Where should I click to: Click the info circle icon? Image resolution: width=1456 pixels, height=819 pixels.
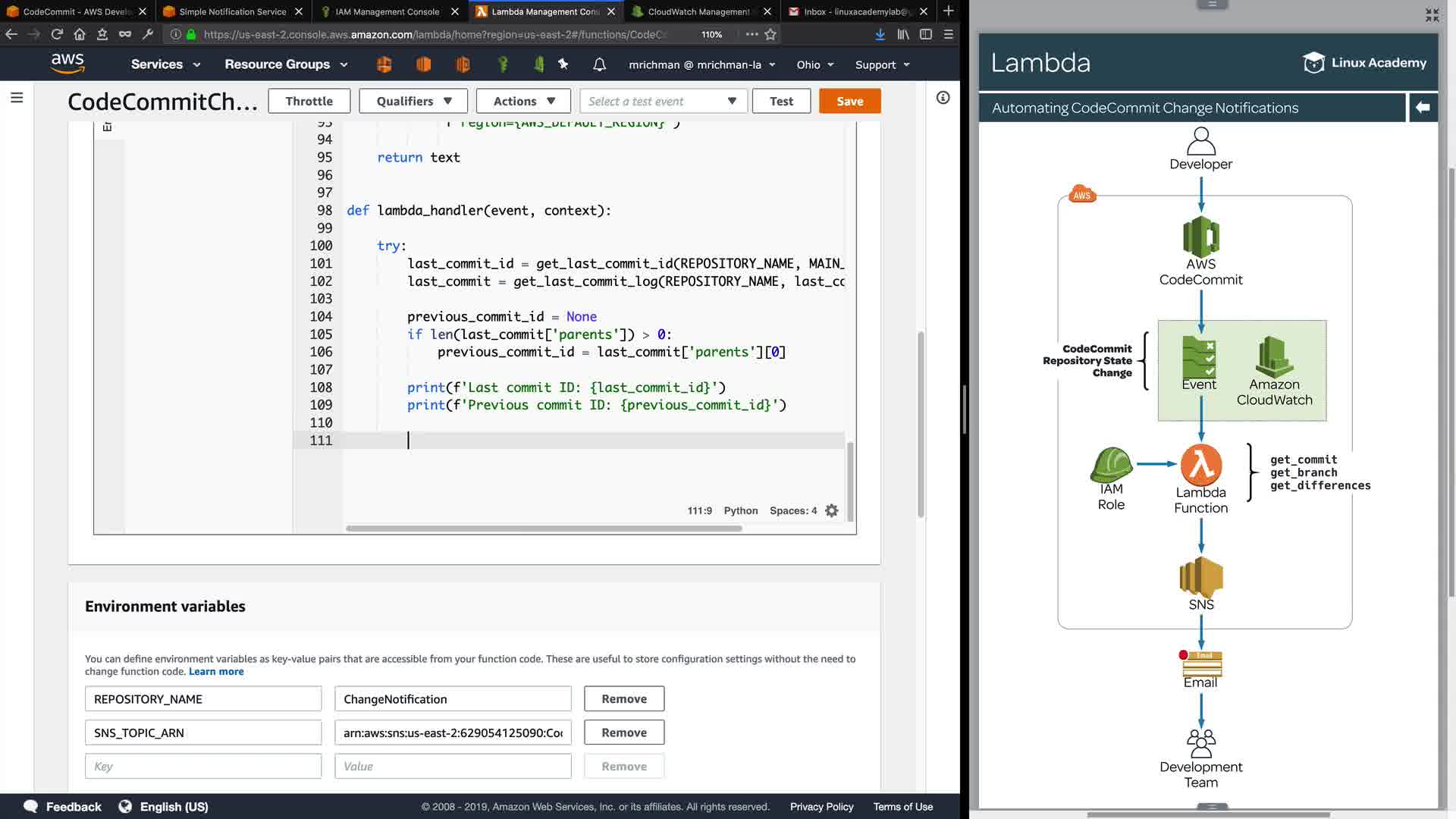[943, 98]
